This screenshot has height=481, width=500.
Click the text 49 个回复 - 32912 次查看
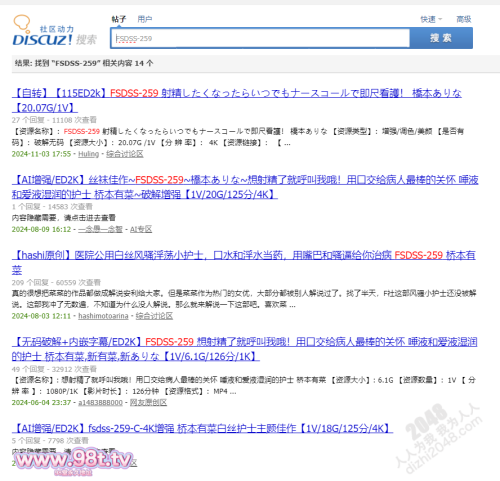pyautogui.click(x=54, y=369)
